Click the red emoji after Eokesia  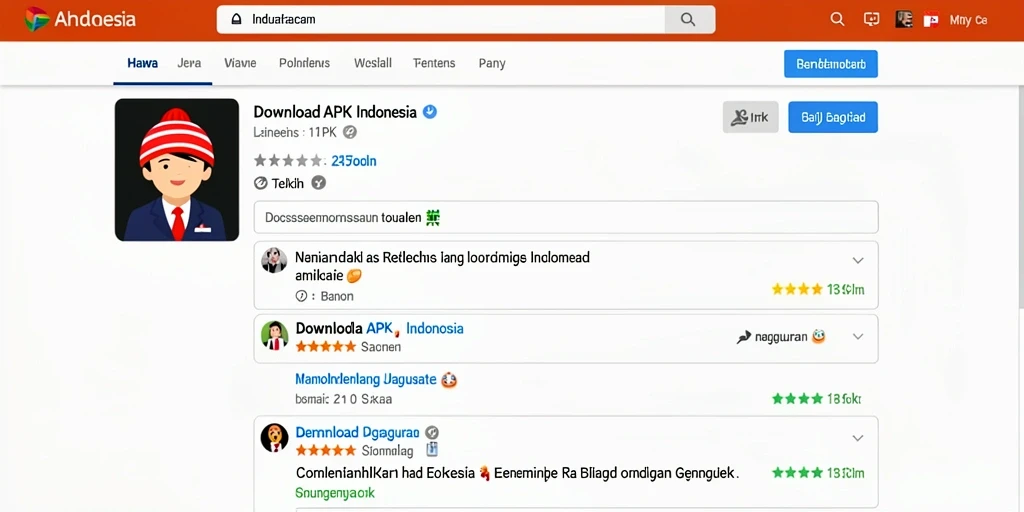point(485,472)
